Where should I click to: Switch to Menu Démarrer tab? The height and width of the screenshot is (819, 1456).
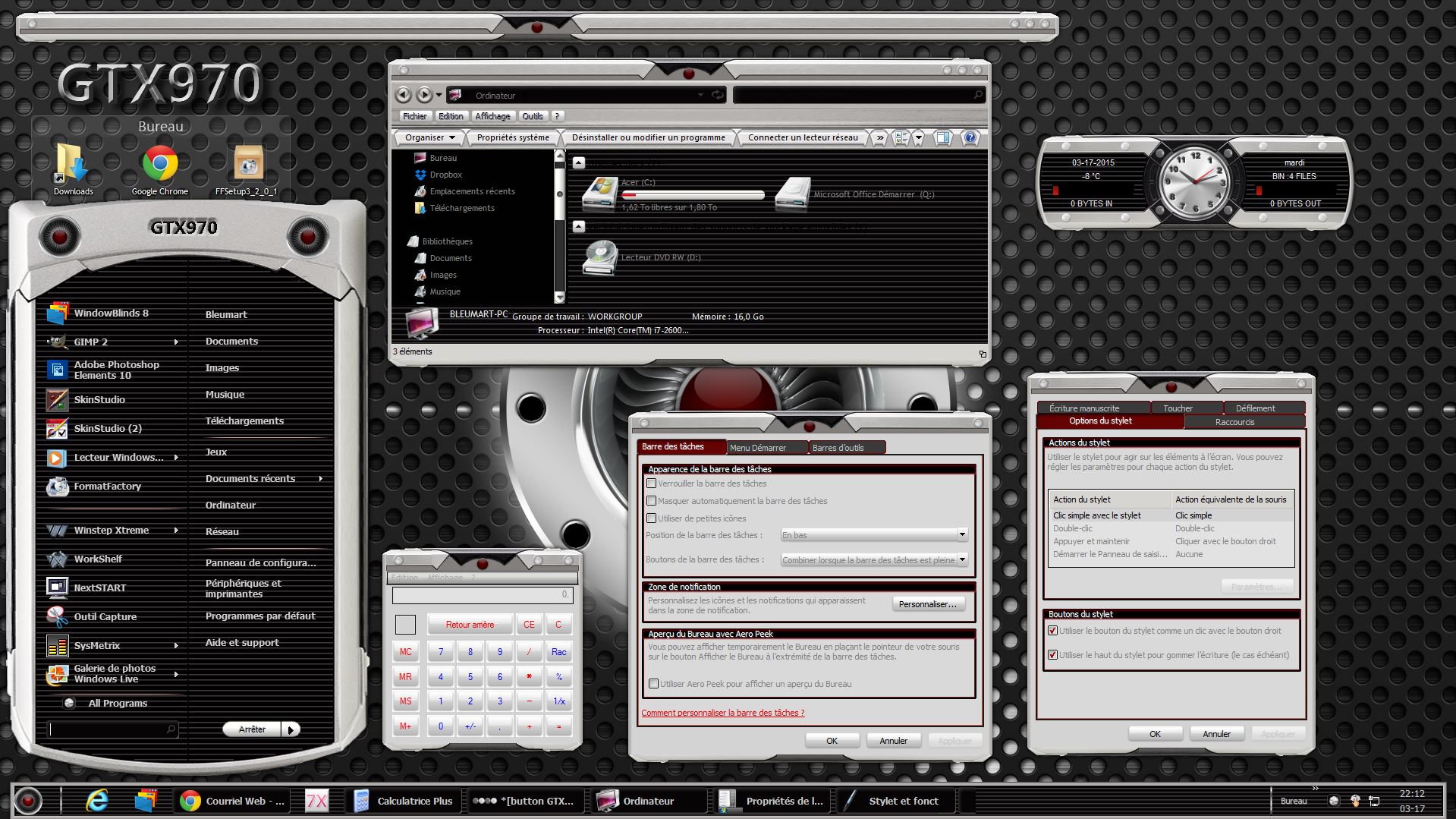click(767, 448)
